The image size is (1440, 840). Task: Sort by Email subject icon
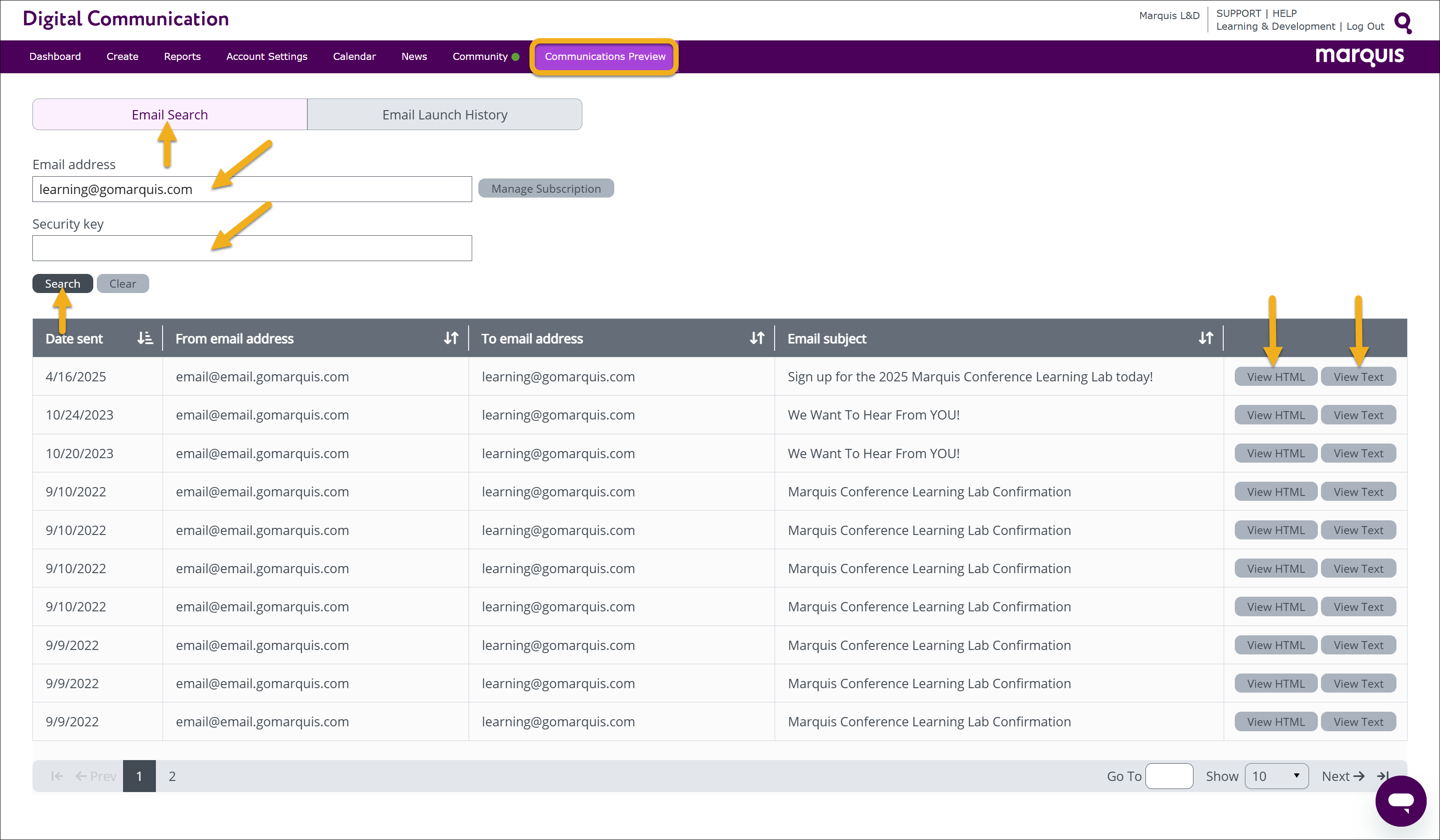point(1206,338)
